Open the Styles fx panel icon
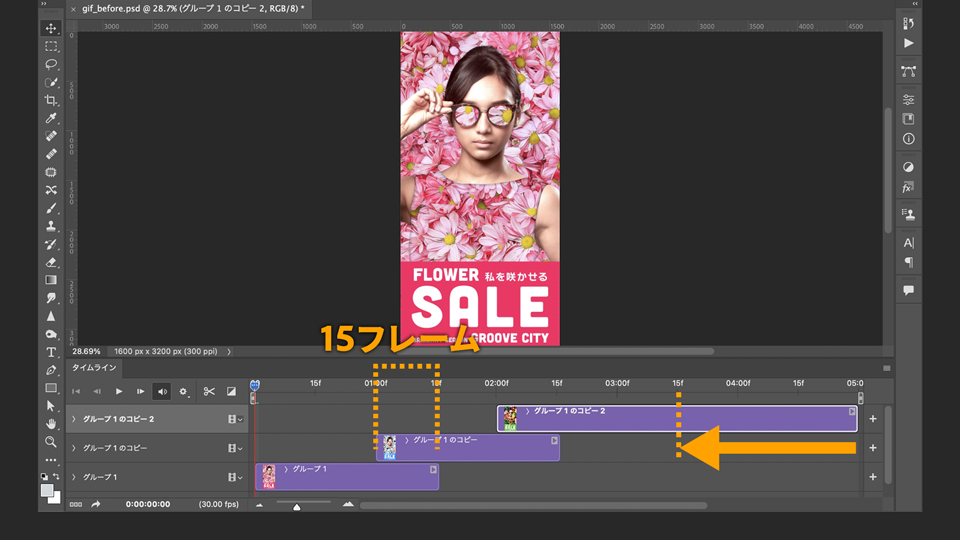 click(909, 187)
